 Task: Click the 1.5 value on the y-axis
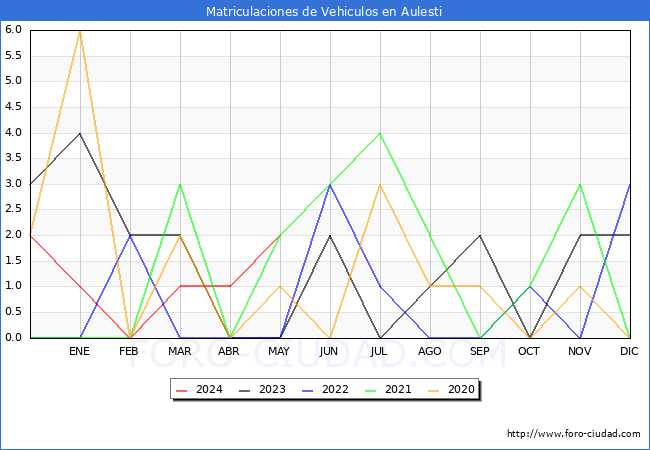13,261
